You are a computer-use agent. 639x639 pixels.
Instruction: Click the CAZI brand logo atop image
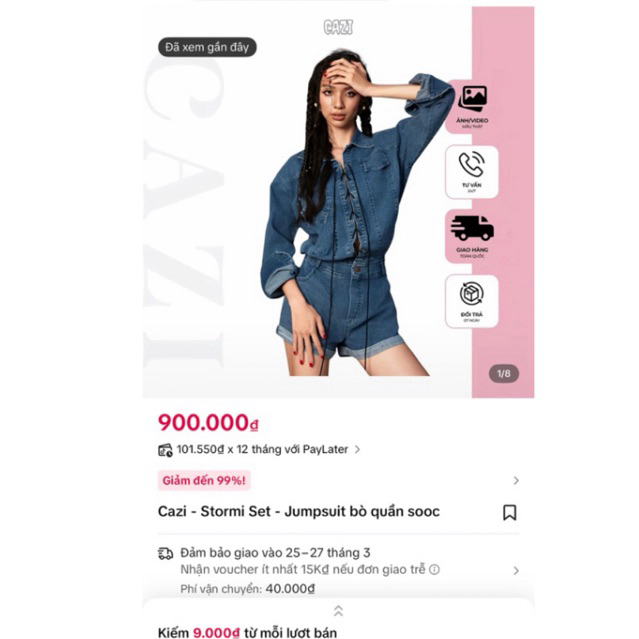pyautogui.click(x=338, y=27)
